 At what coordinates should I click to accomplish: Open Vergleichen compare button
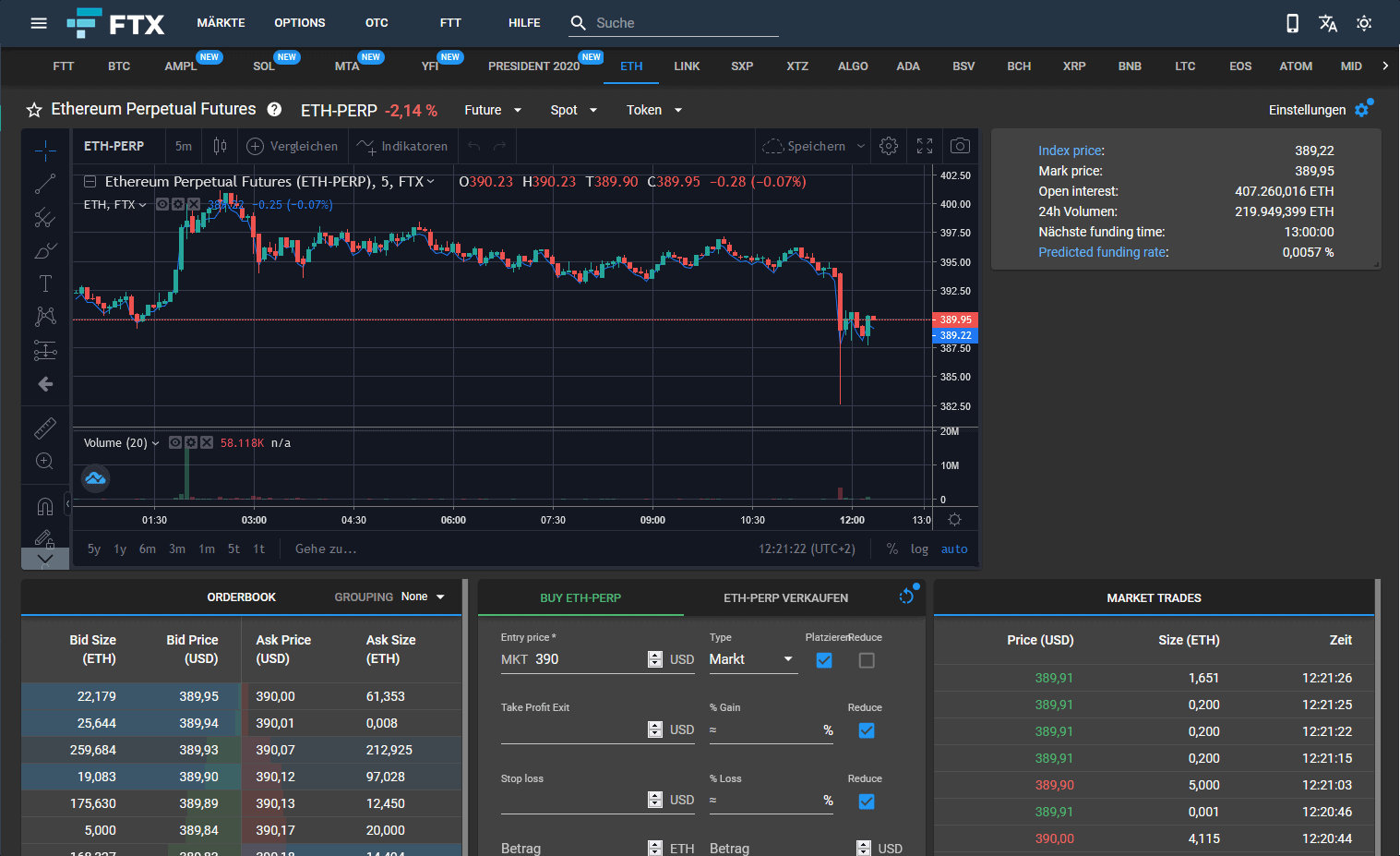pyautogui.click(x=293, y=146)
